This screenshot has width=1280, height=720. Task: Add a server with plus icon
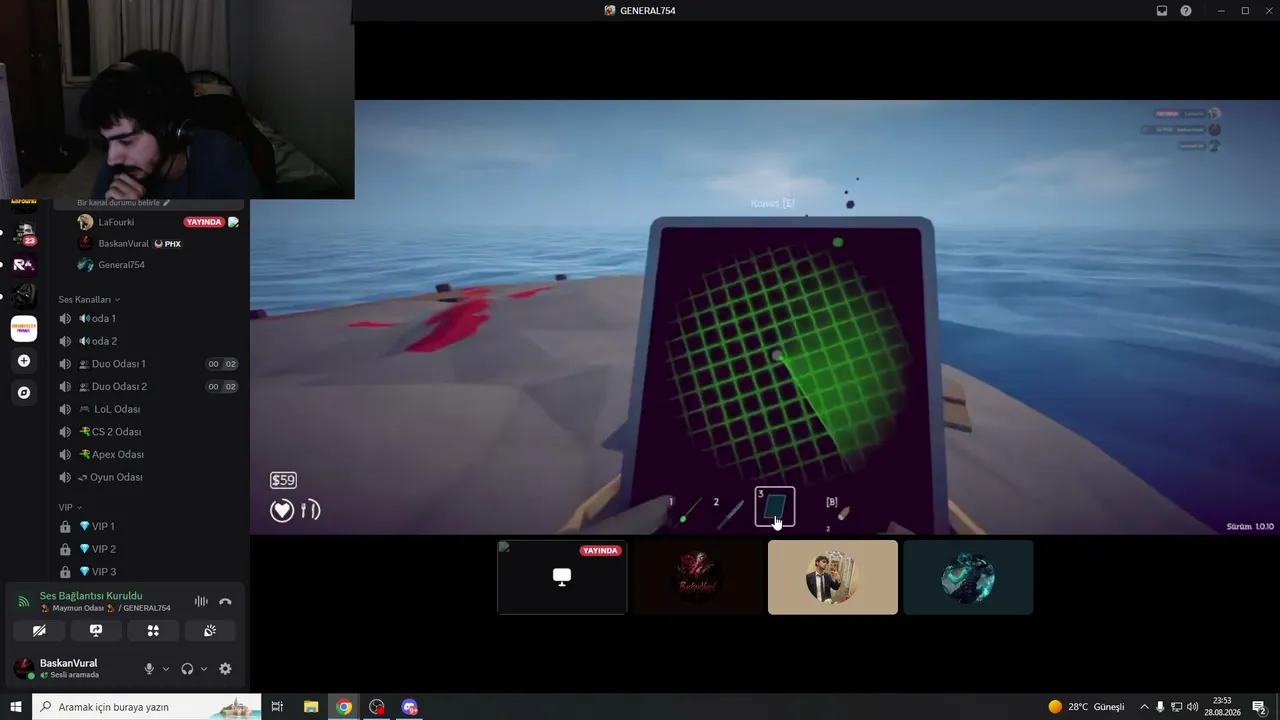coord(24,361)
